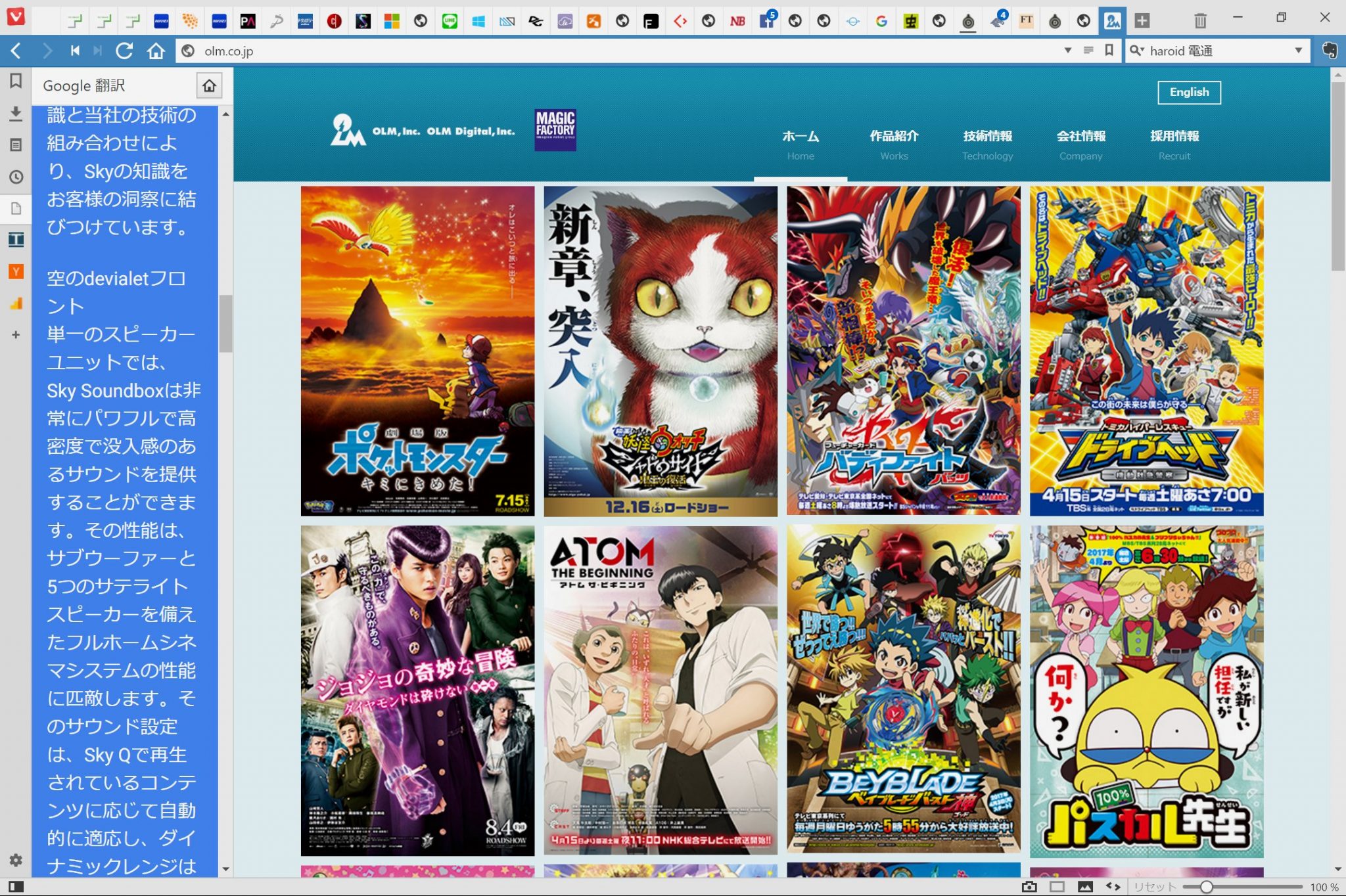This screenshot has width=1346, height=896.
Task: Expand the address bar history dropdown
Action: [1067, 51]
